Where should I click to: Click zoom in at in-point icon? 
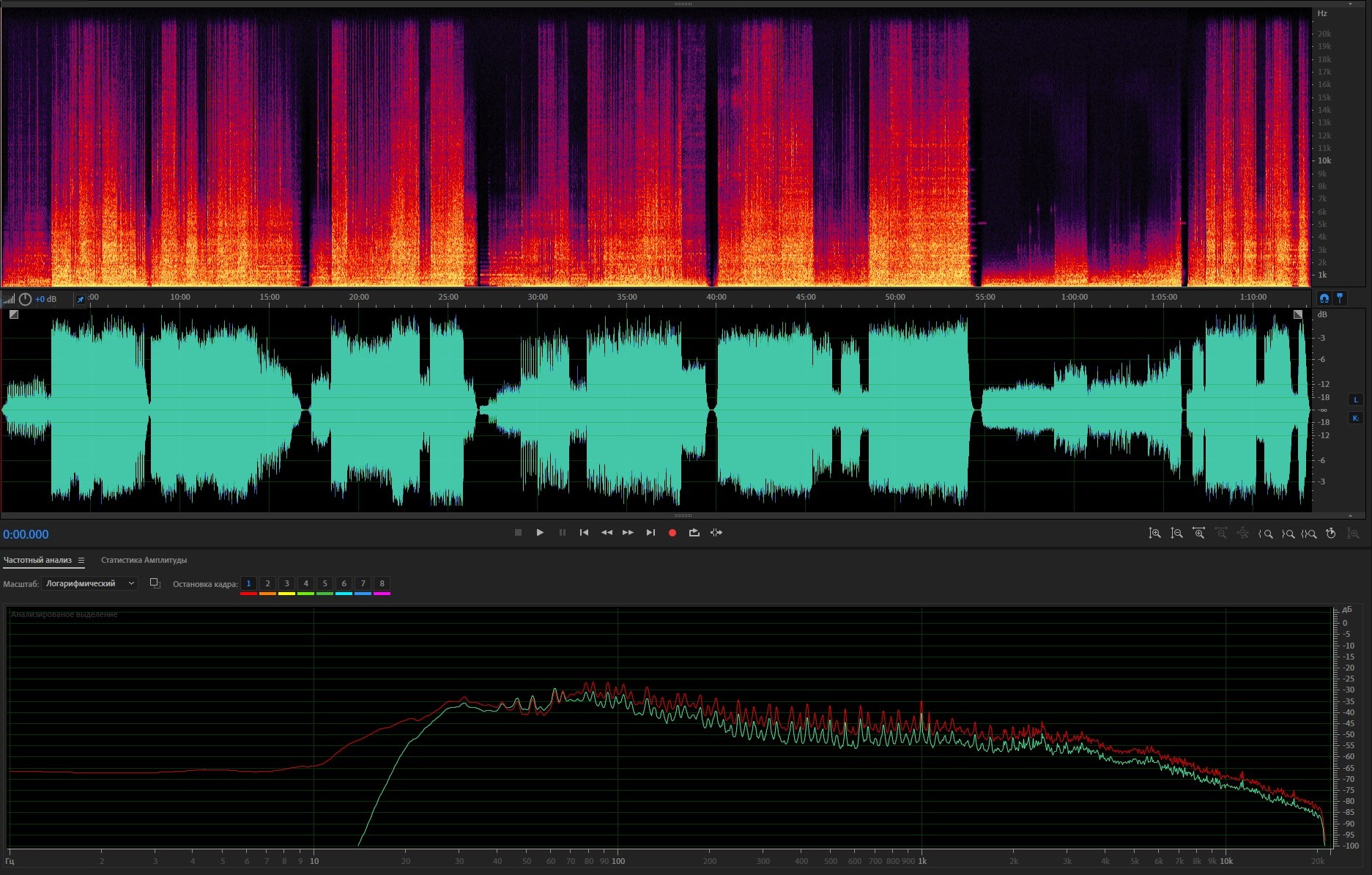tap(1265, 534)
